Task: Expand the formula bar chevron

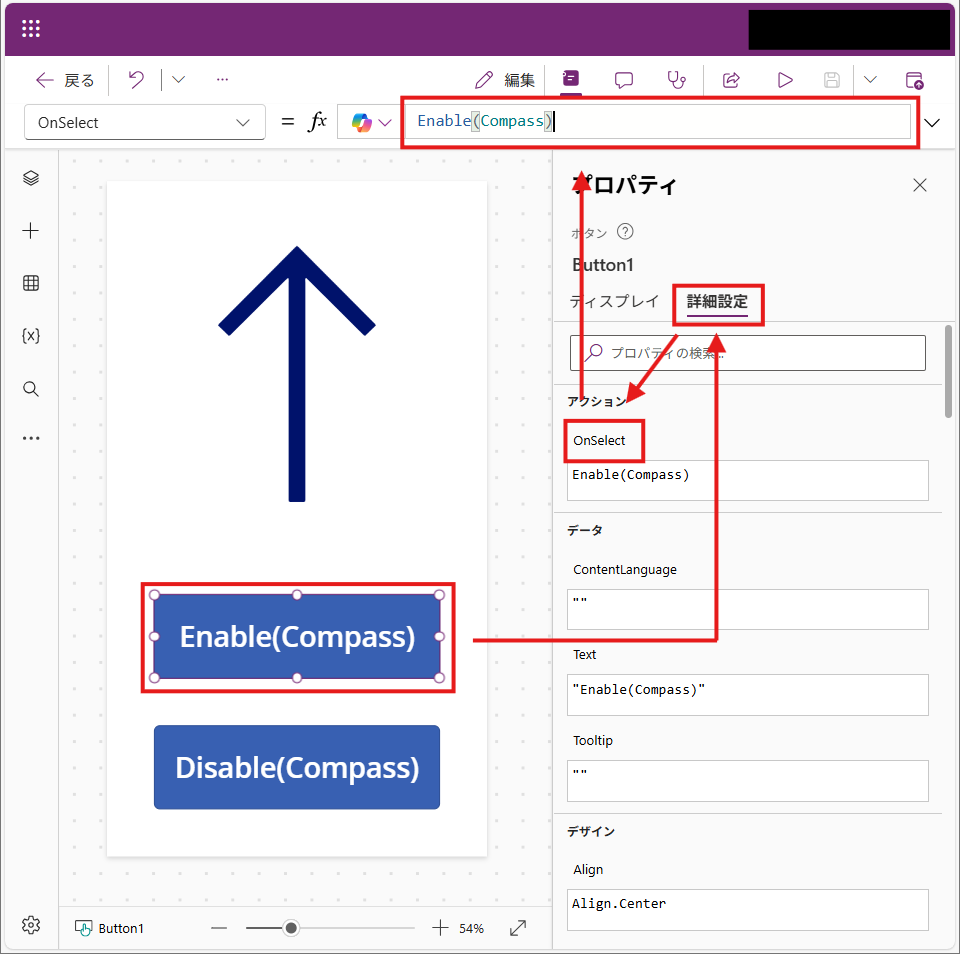Action: pyautogui.click(x=934, y=123)
